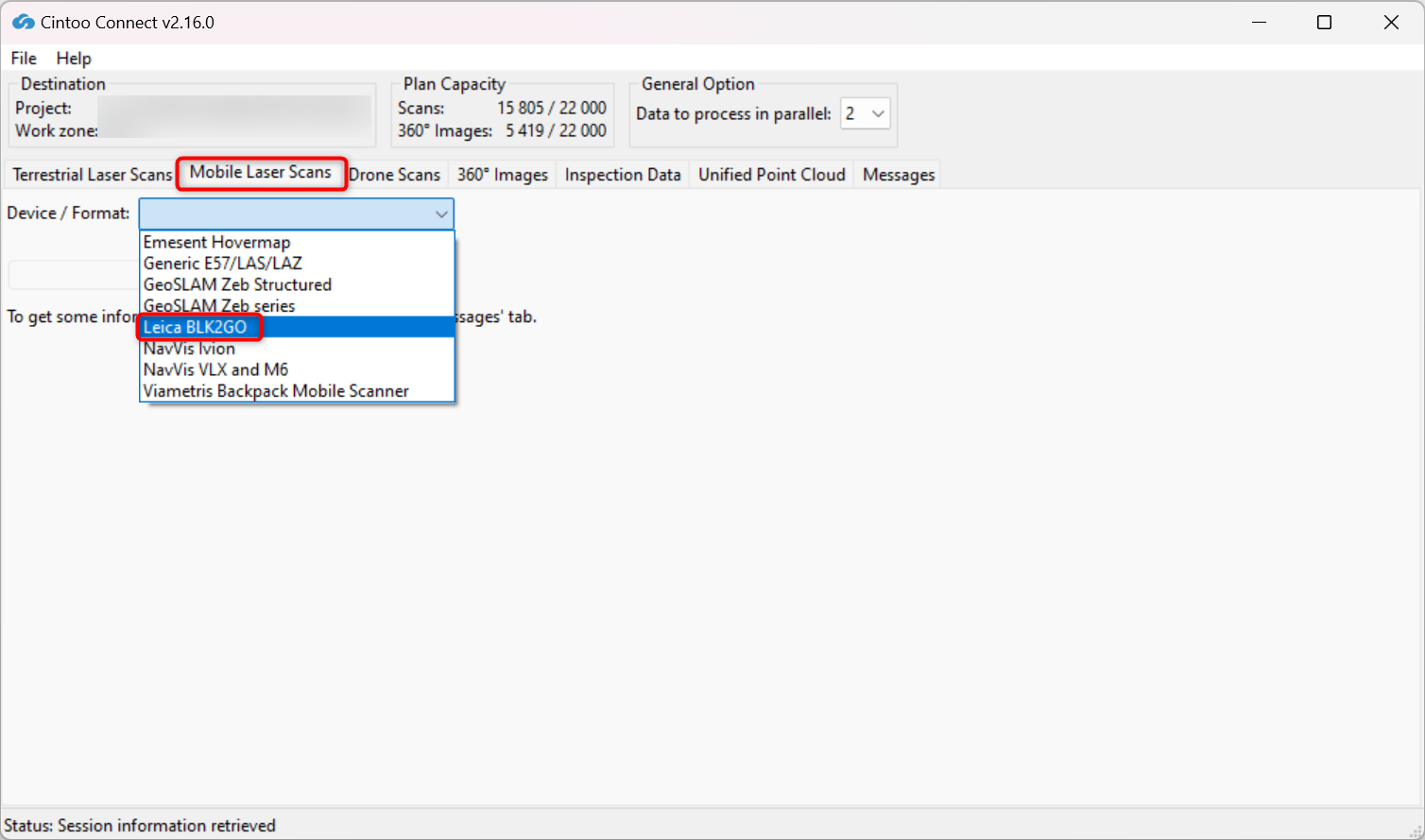The width and height of the screenshot is (1425, 840).
Task: Go to the Inspection Data tab
Action: point(623,175)
